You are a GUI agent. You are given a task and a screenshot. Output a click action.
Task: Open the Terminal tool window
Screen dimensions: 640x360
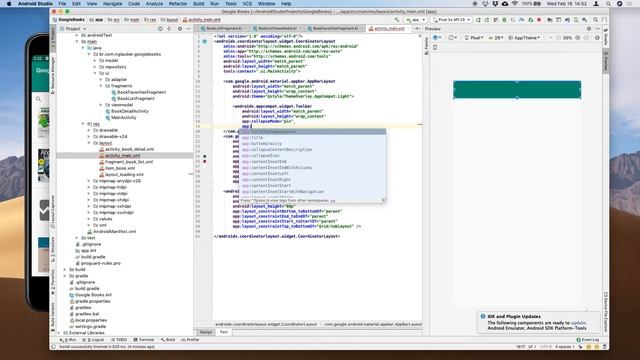[x=144, y=340]
